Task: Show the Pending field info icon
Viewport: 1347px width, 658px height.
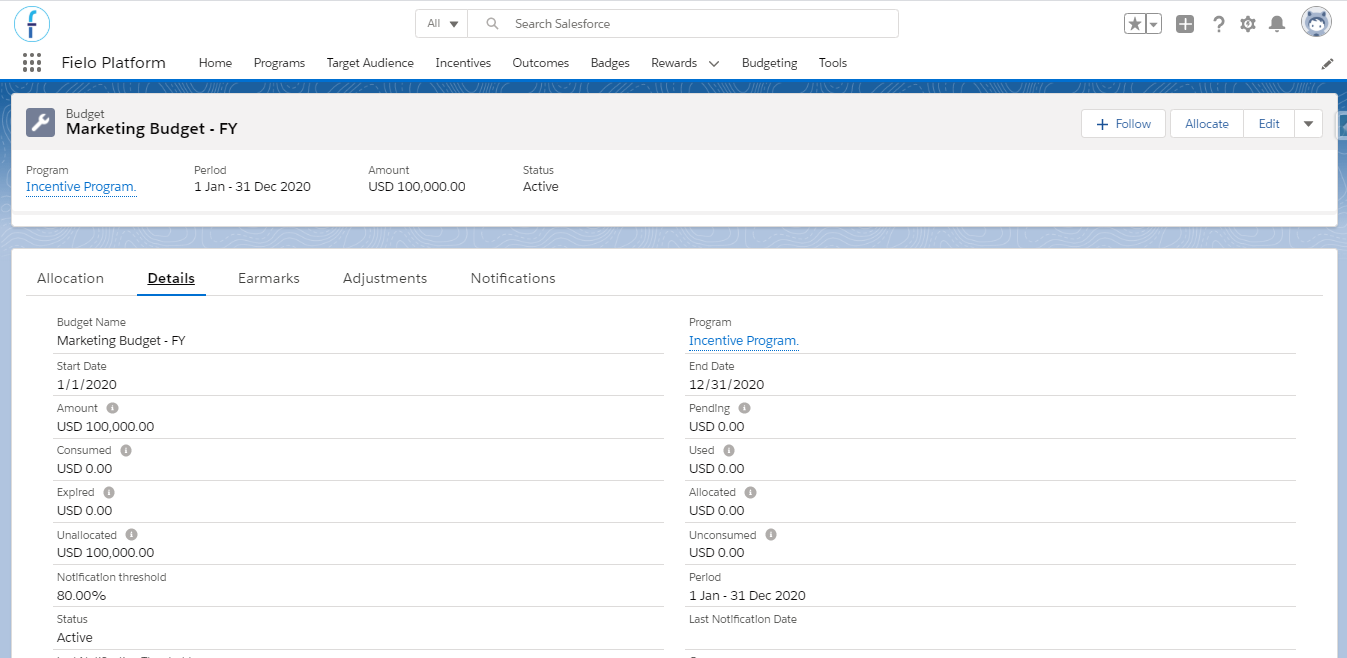Action: click(x=744, y=408)
